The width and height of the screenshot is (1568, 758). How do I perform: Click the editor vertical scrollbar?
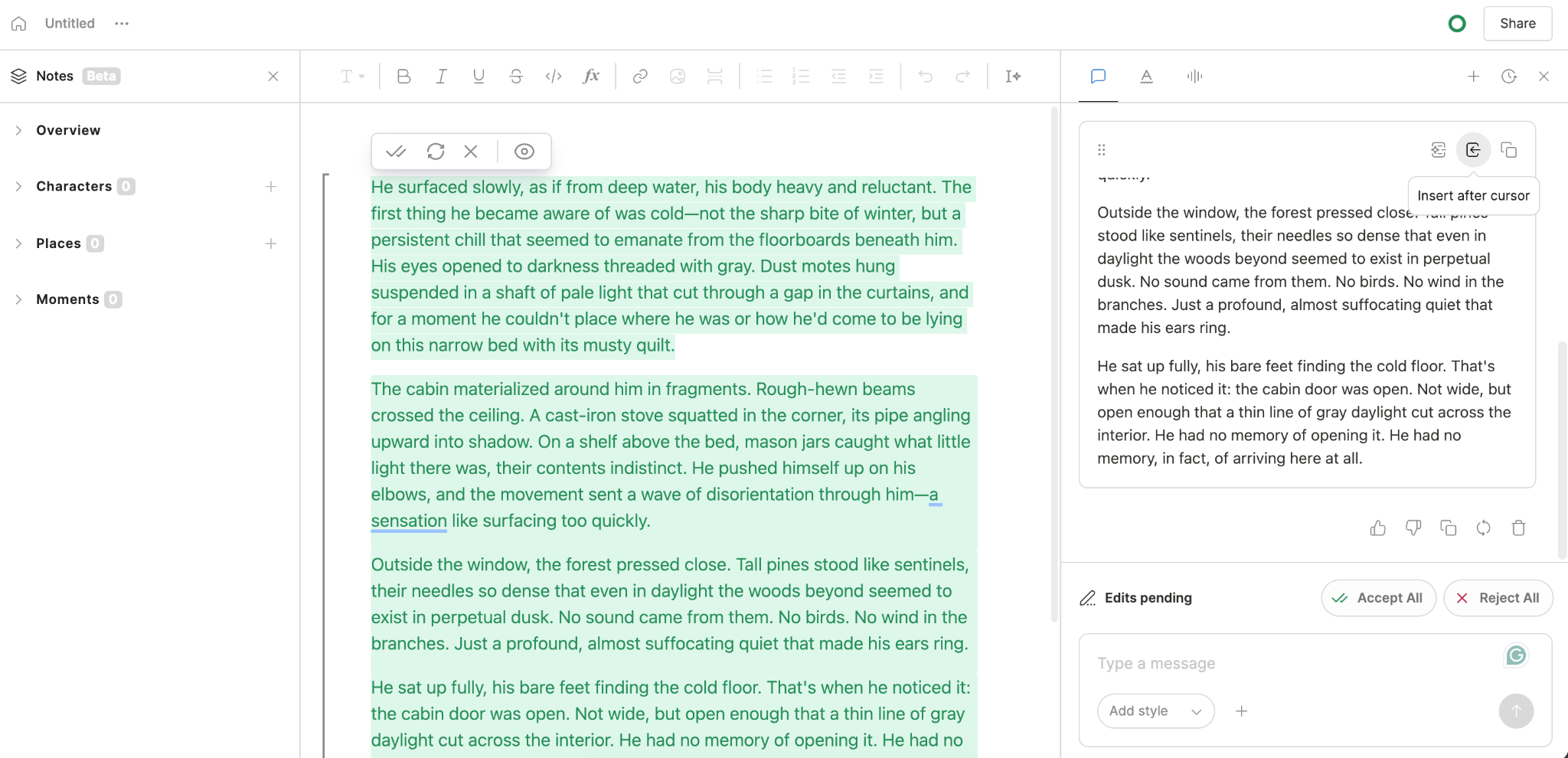[x=1054, y=364]
